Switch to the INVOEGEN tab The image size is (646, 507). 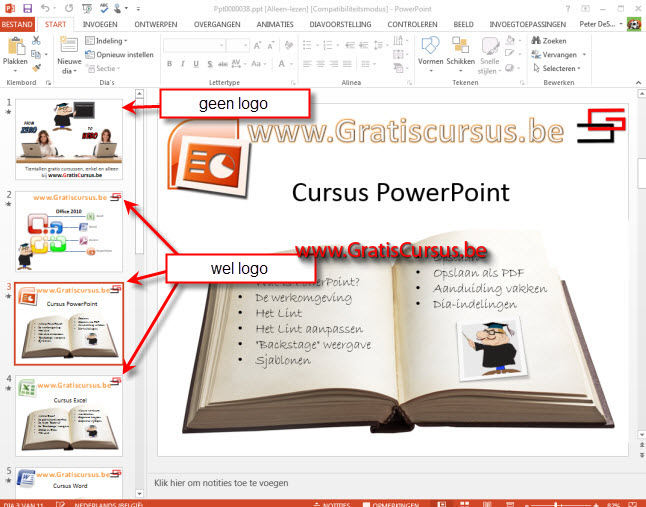(x=100, y=24)
